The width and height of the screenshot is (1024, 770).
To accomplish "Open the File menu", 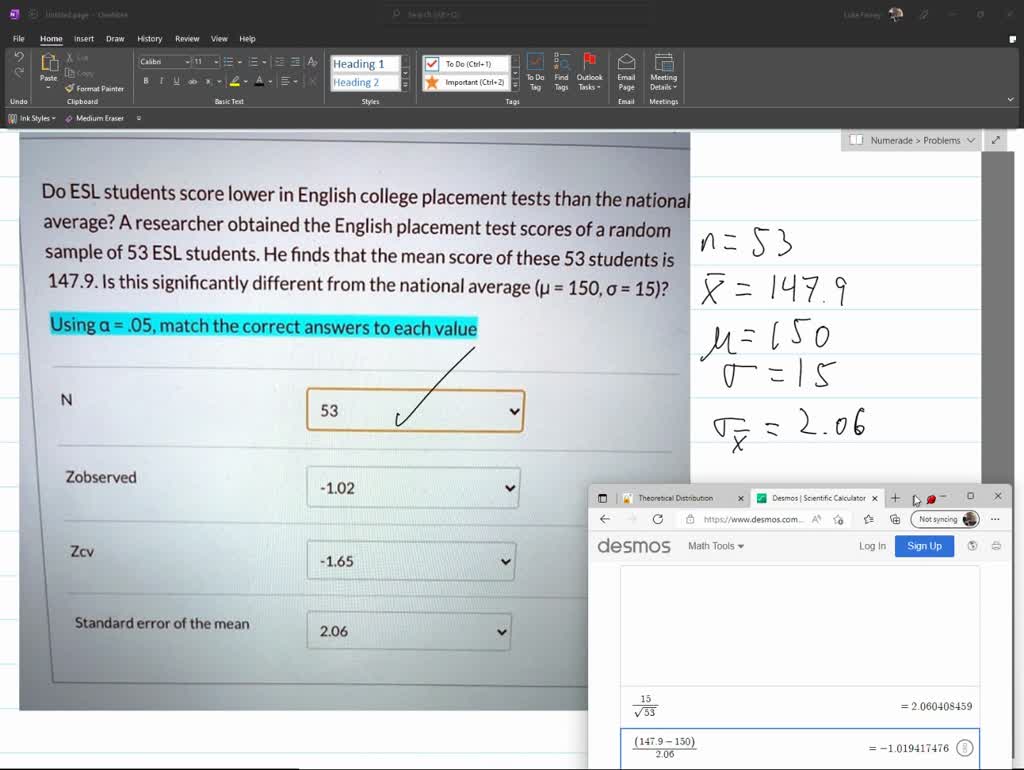I will click(19, 39).
